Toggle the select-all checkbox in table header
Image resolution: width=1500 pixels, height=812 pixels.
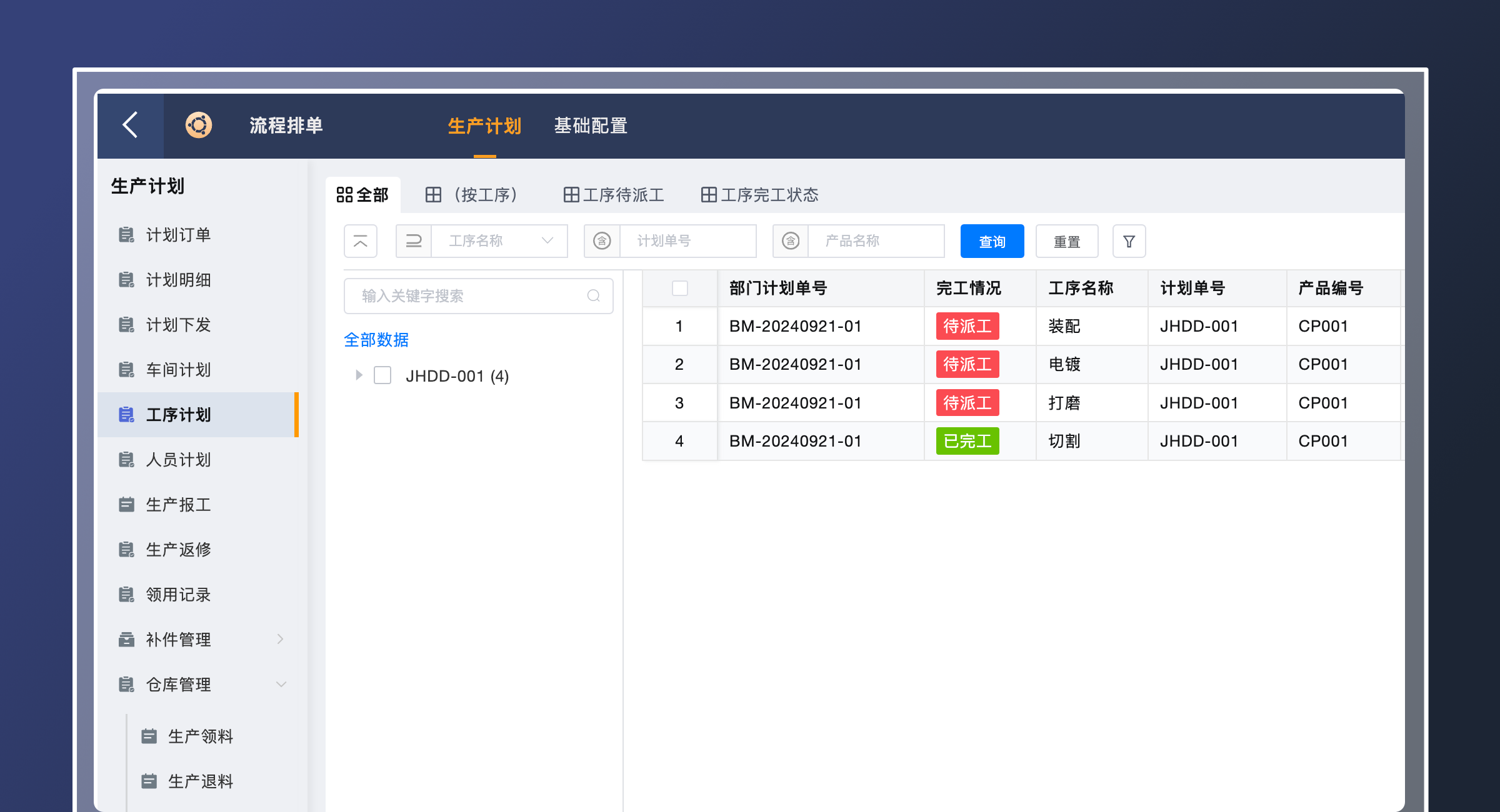[679, 288]
